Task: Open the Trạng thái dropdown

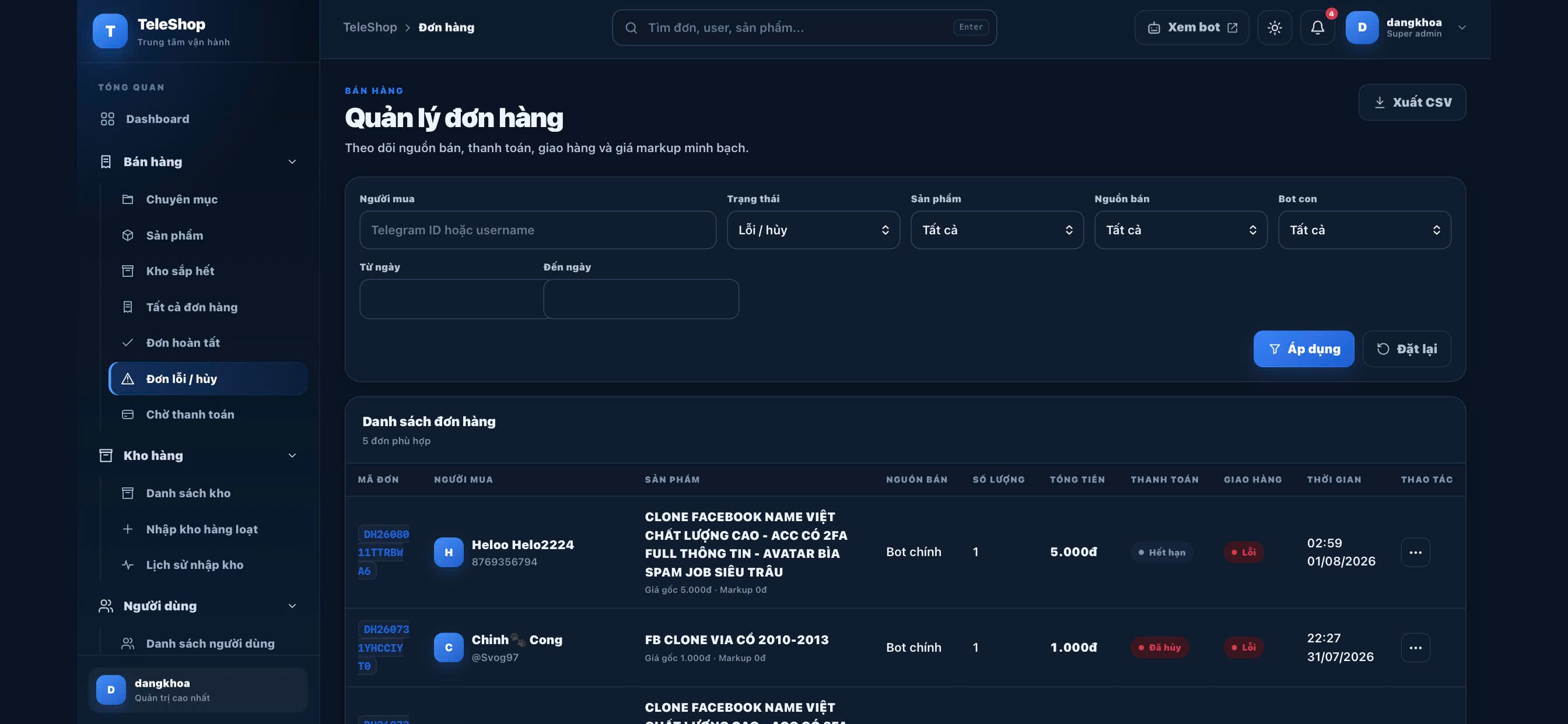Action: click(x=813, y=230)
